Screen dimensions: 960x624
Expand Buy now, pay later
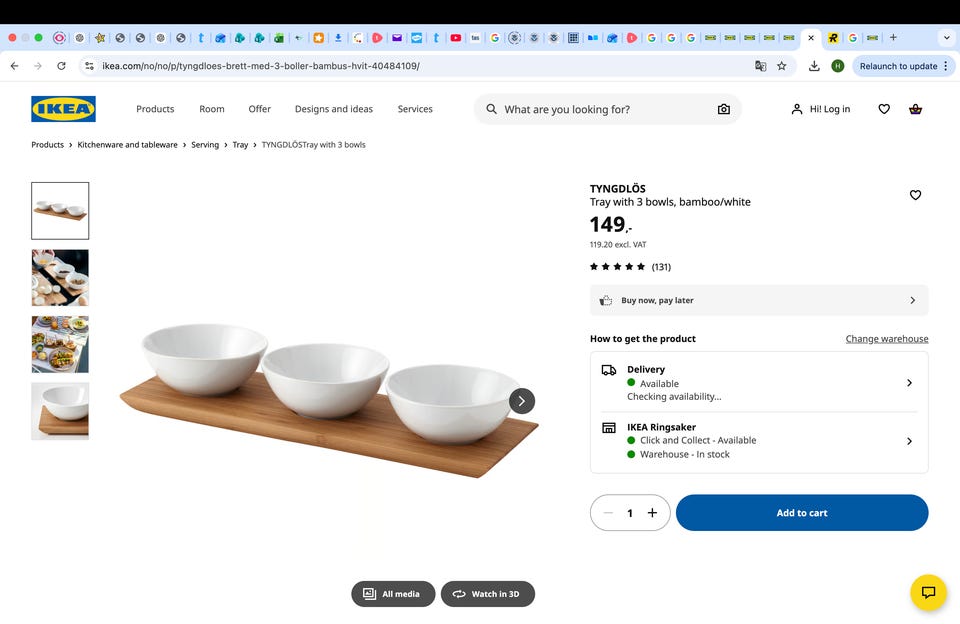coord(759,300)
